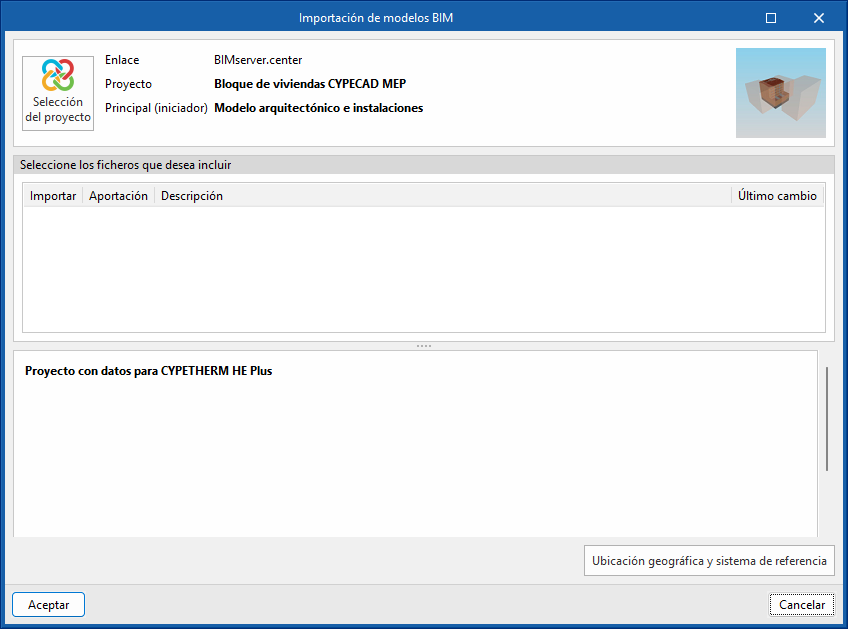
Task: Click the dotted splitter handle between panels
Action: 423,346
